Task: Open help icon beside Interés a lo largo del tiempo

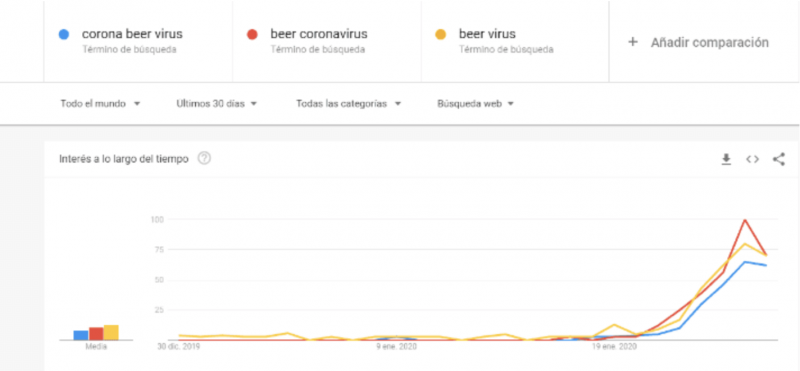Action: [204, 159]
